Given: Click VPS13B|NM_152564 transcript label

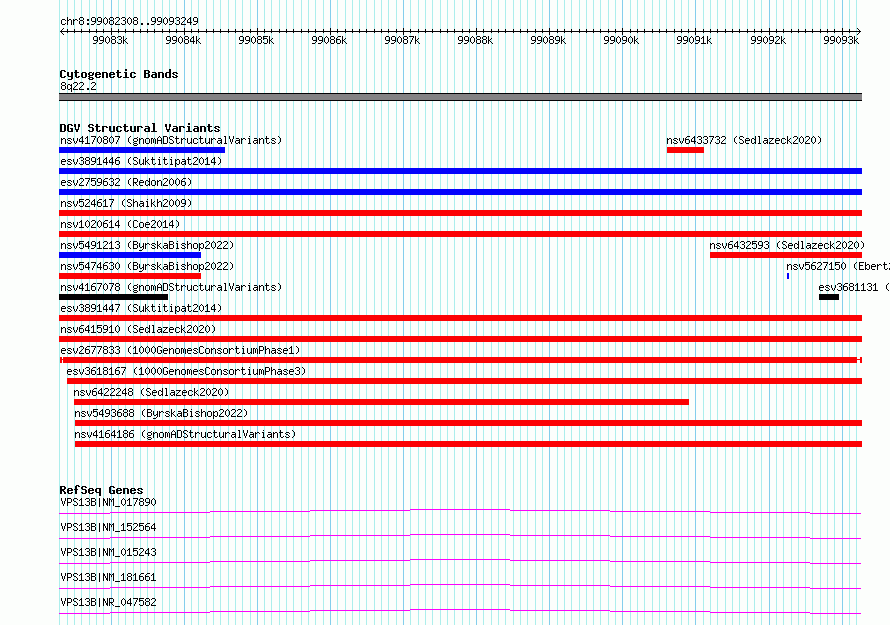Looking at the screenshot, I should click(x=108, y=527).
